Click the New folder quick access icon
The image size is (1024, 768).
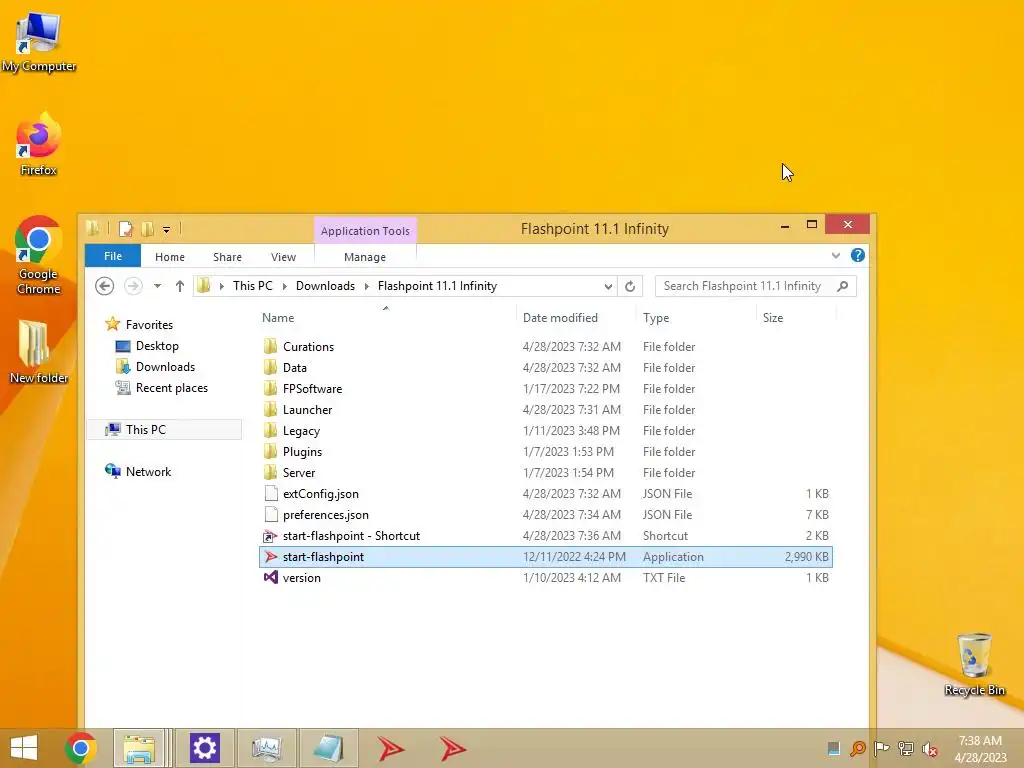(148, 229)
